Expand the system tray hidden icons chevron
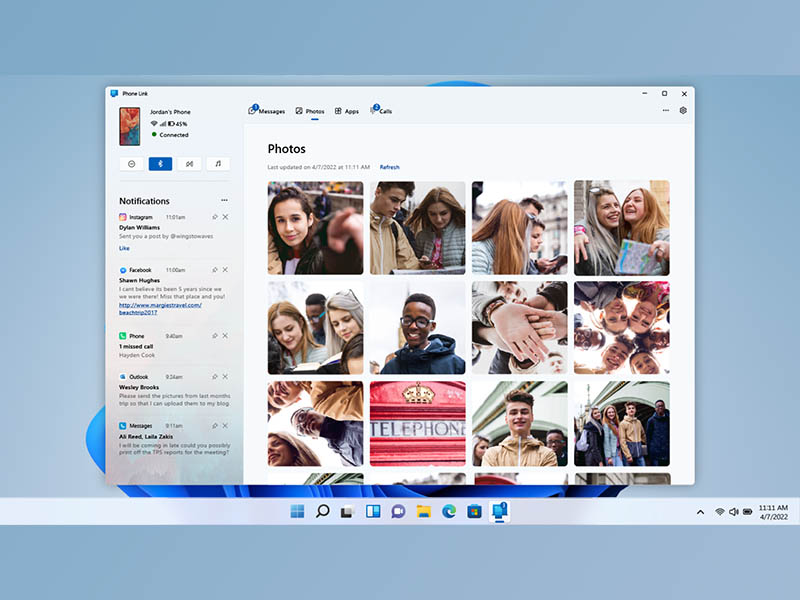The width and height of the screenshot is (800, 600). (x=701, y=512)
